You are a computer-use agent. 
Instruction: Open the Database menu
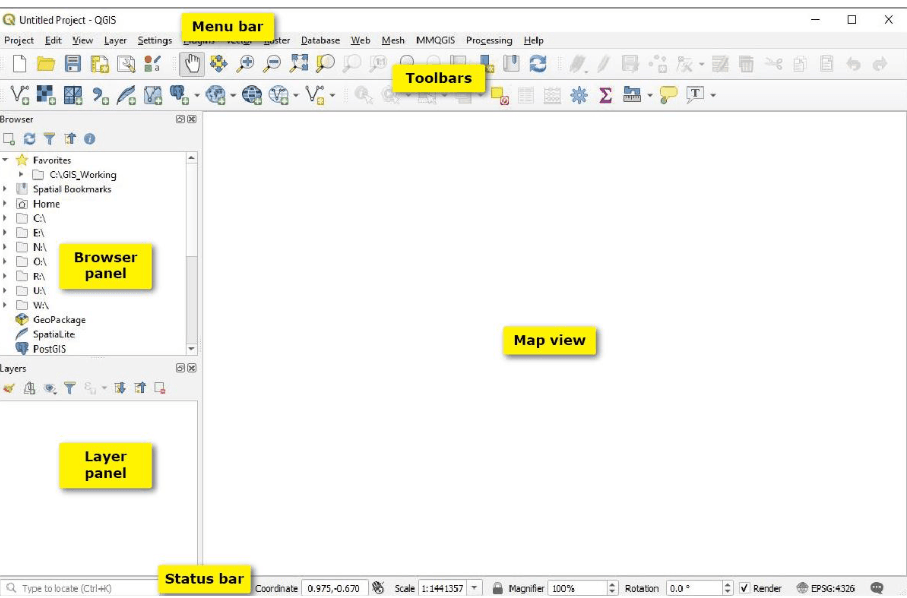point(320,41)
